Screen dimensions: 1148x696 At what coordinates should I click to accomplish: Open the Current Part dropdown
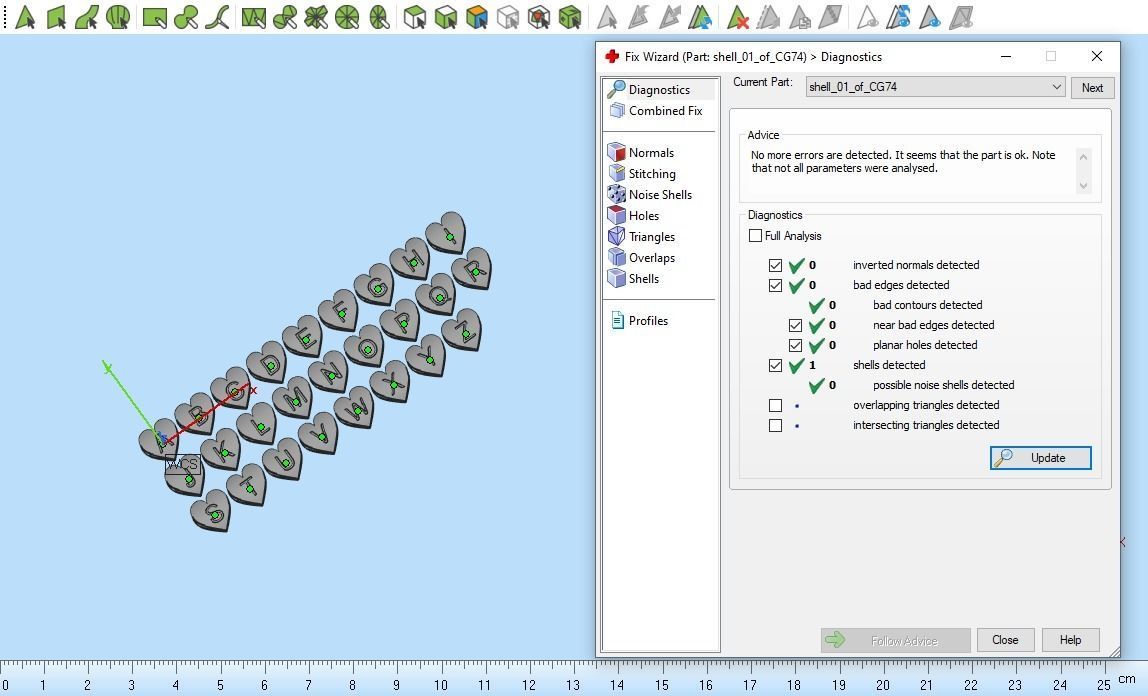pyautogui.click(x=935, y=86)
